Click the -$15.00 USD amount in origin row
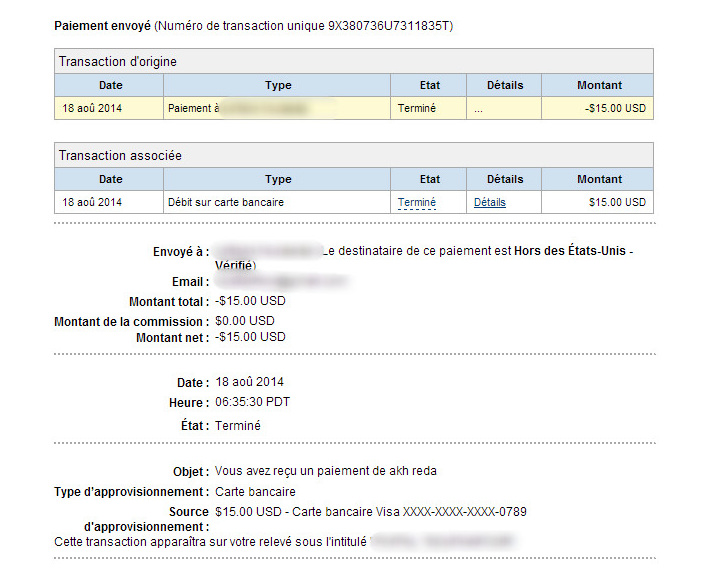 [x=615, y=108]
